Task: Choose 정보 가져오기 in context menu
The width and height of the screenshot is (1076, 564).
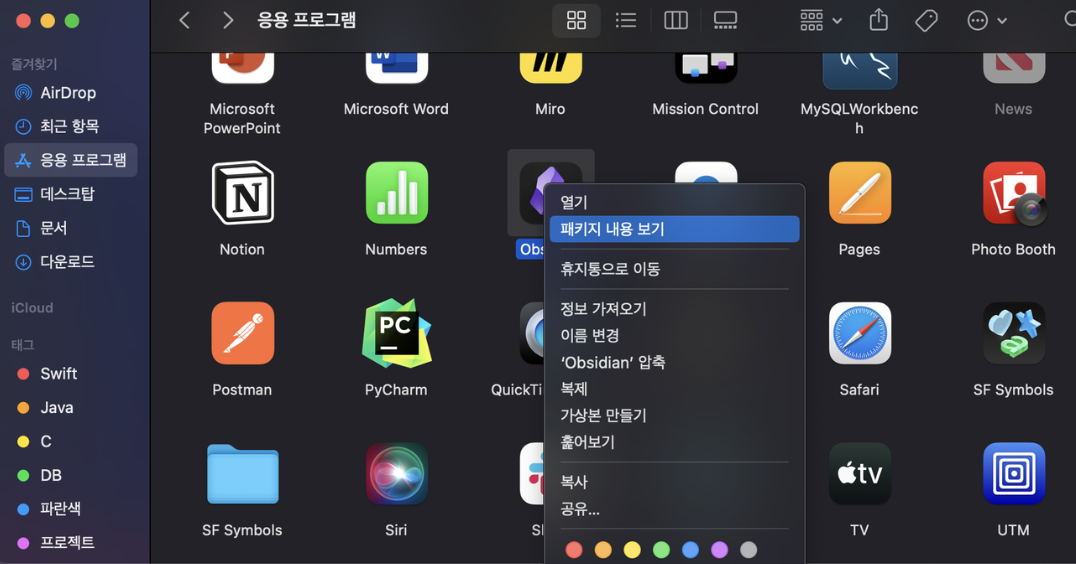Action: (675, 309)
